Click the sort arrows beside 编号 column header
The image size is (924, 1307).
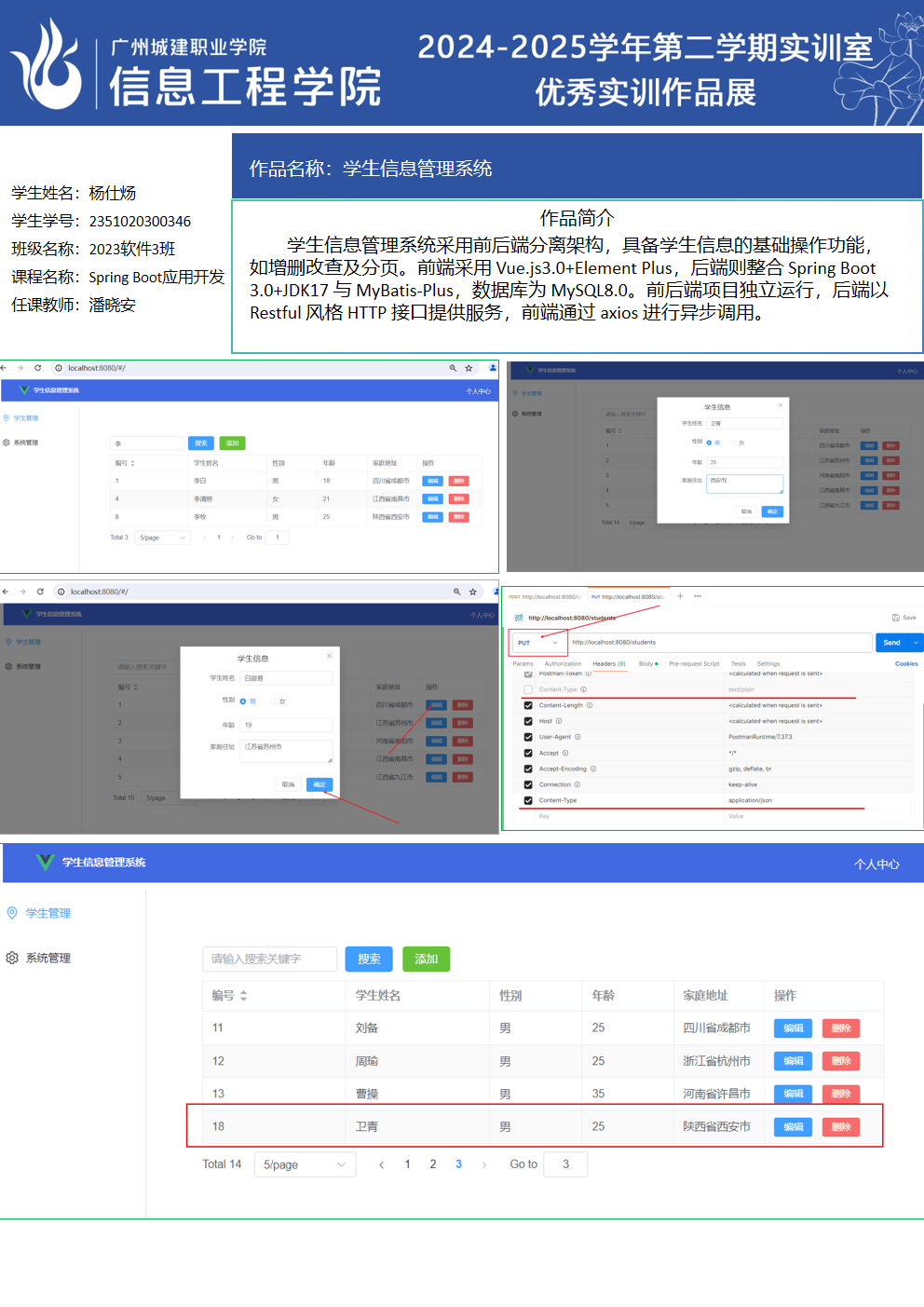coord(243,996)
